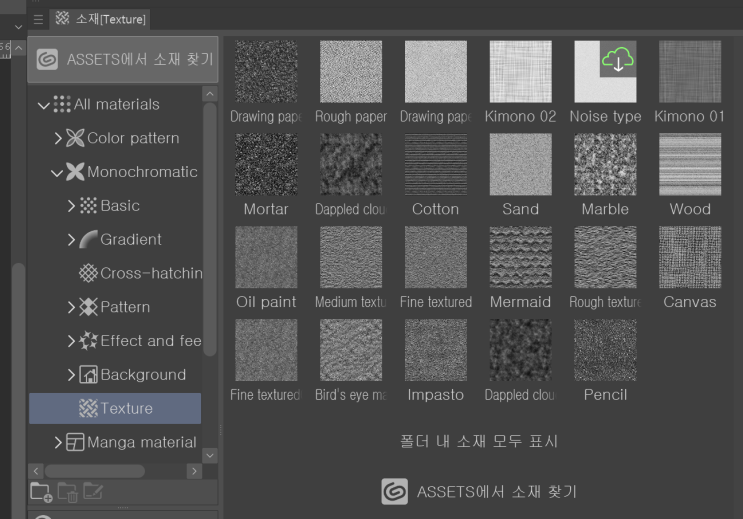
Task: Click the 폴더 내 소재 모두 표시 link
Action: pos(479,441)
